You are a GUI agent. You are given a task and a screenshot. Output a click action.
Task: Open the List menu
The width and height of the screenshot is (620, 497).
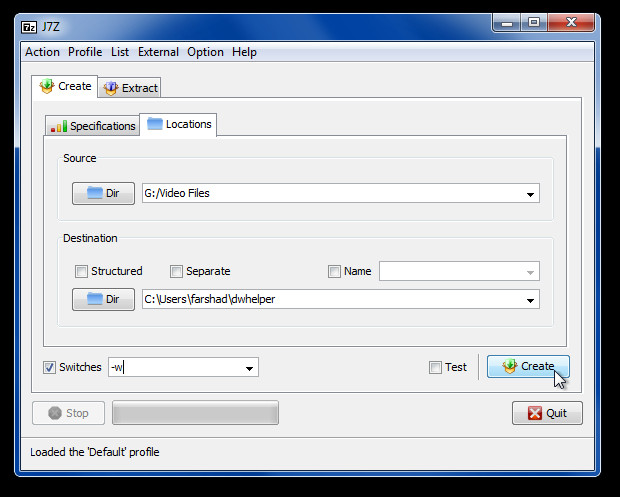120,52
